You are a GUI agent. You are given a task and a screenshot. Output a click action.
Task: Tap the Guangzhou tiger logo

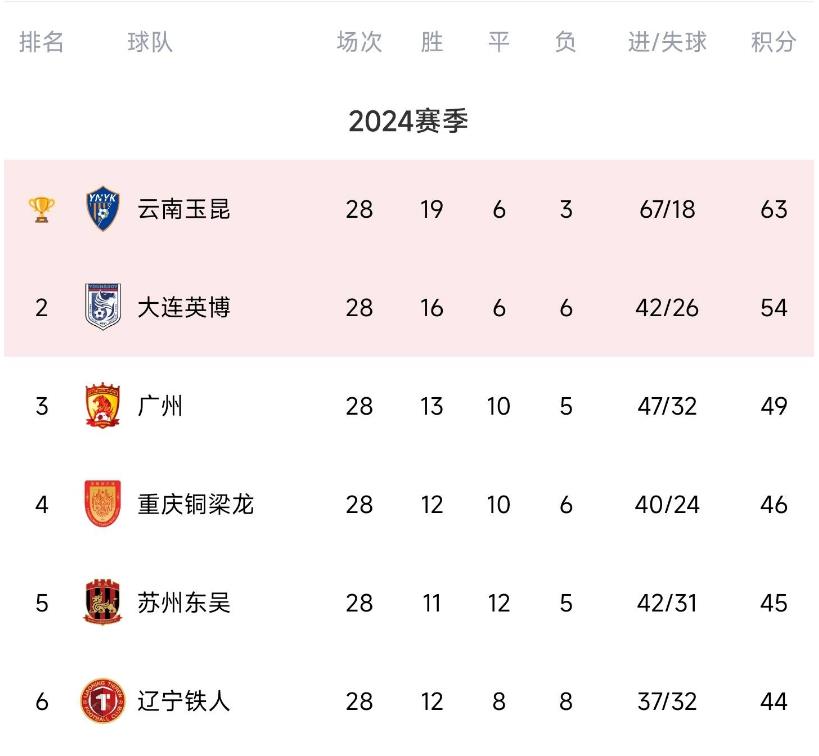103,405
